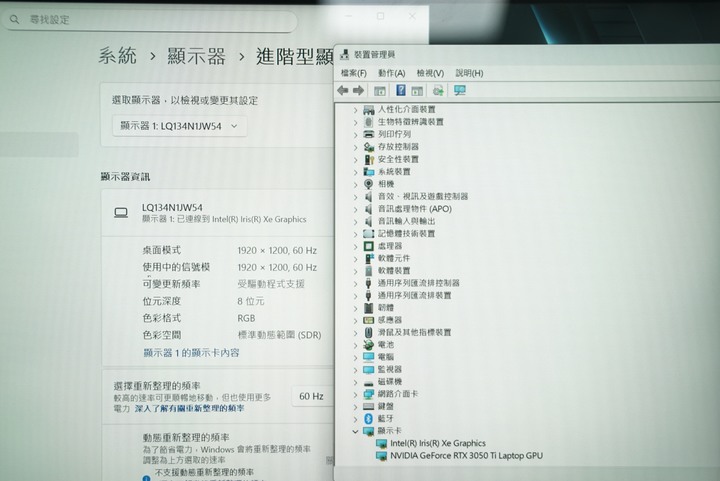This screenshot has height=481, width=720.
Task: Open the 檢視(V) menu
Action: tap(430, 73)
